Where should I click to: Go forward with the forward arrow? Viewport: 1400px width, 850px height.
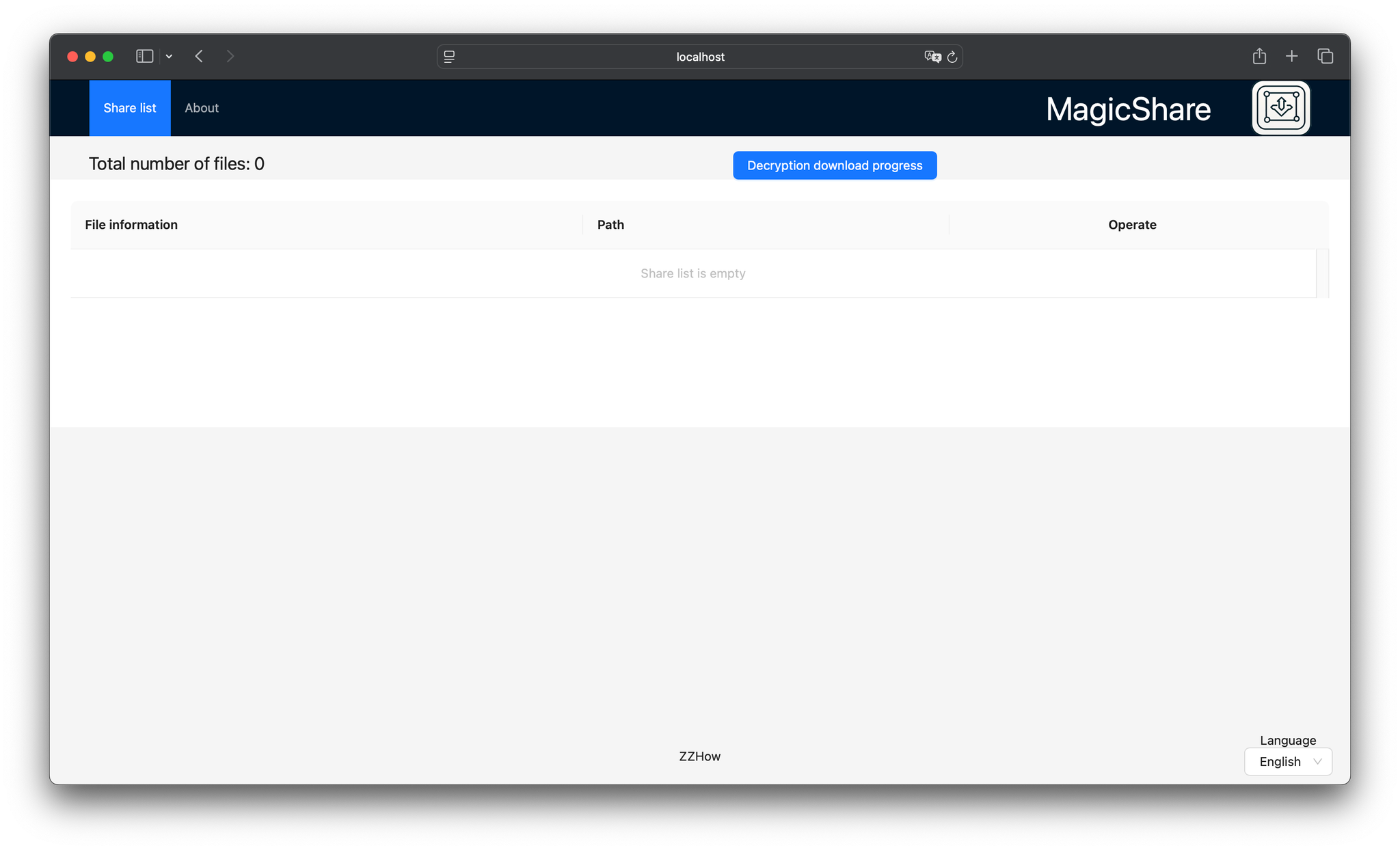pos(230,57)
